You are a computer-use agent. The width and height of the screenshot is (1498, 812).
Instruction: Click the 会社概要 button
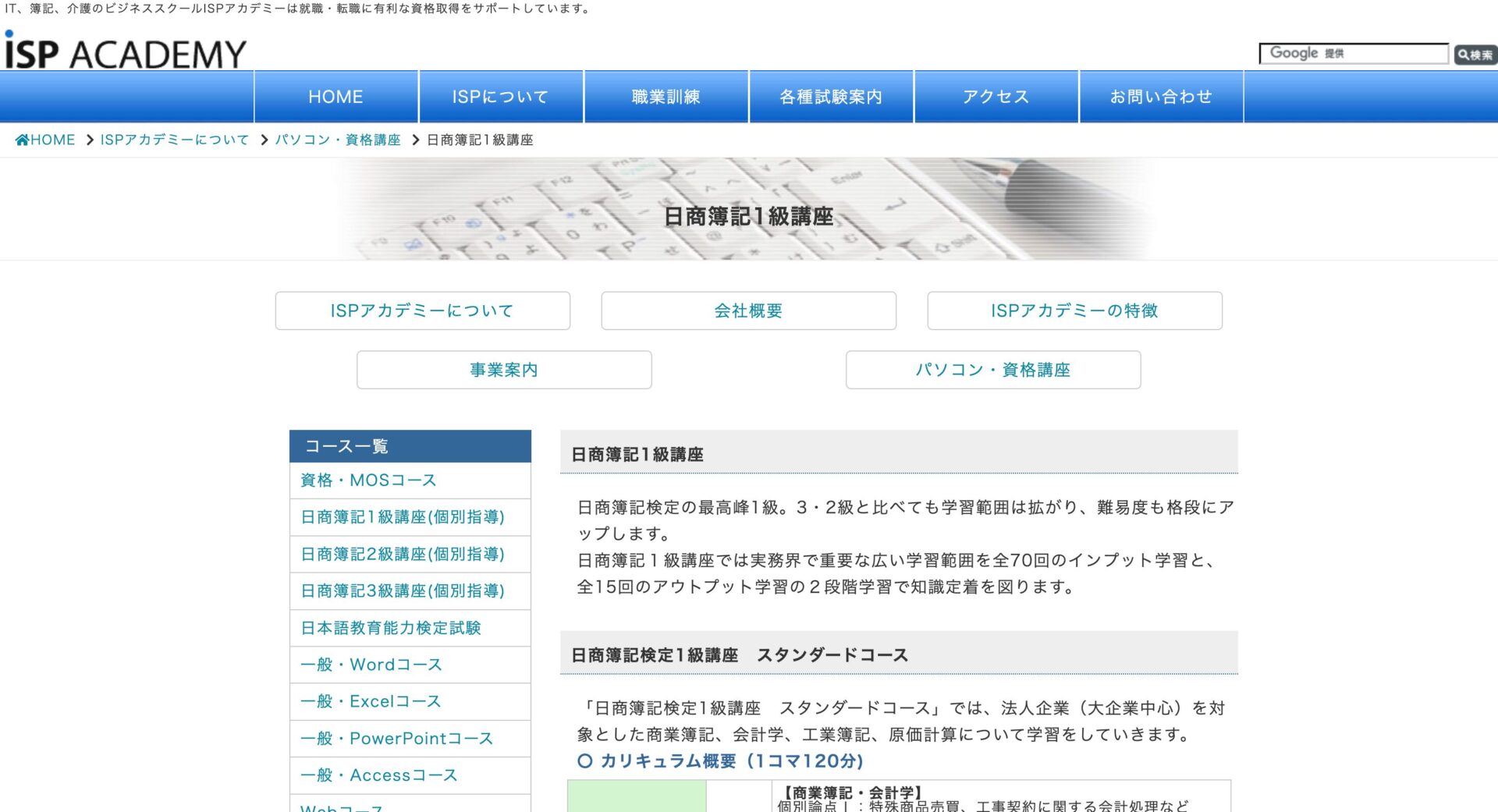(748, 310)
